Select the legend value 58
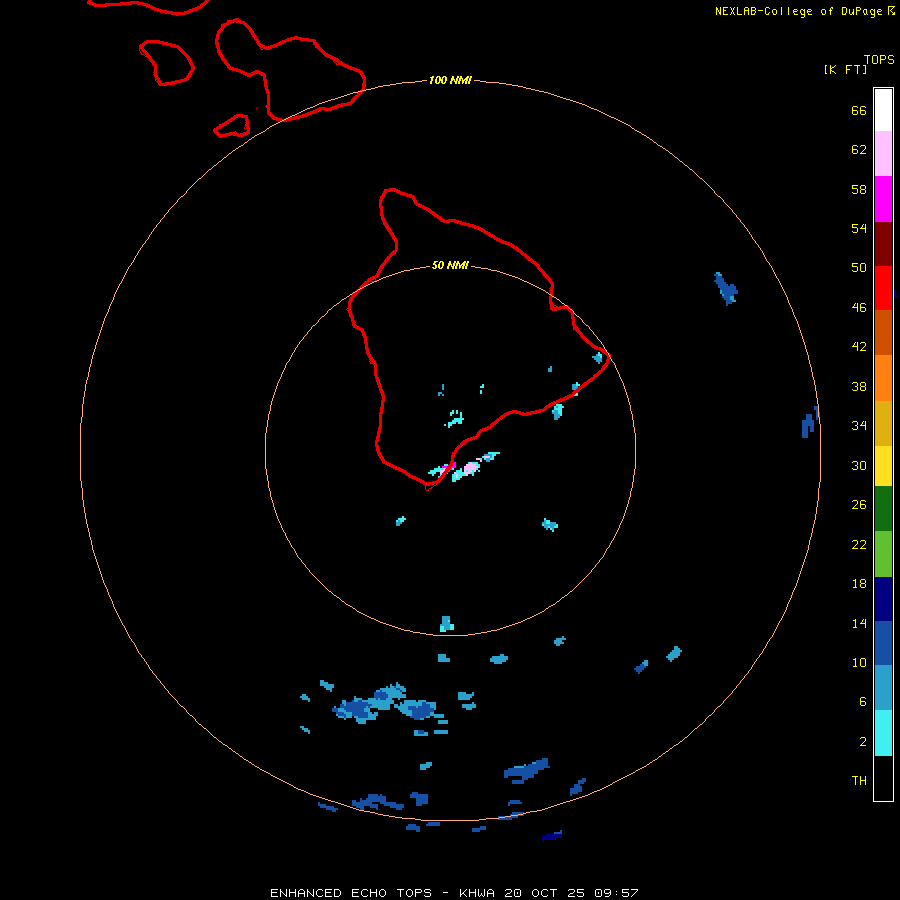This screenshot has height=900, width=900. [859, 189]
